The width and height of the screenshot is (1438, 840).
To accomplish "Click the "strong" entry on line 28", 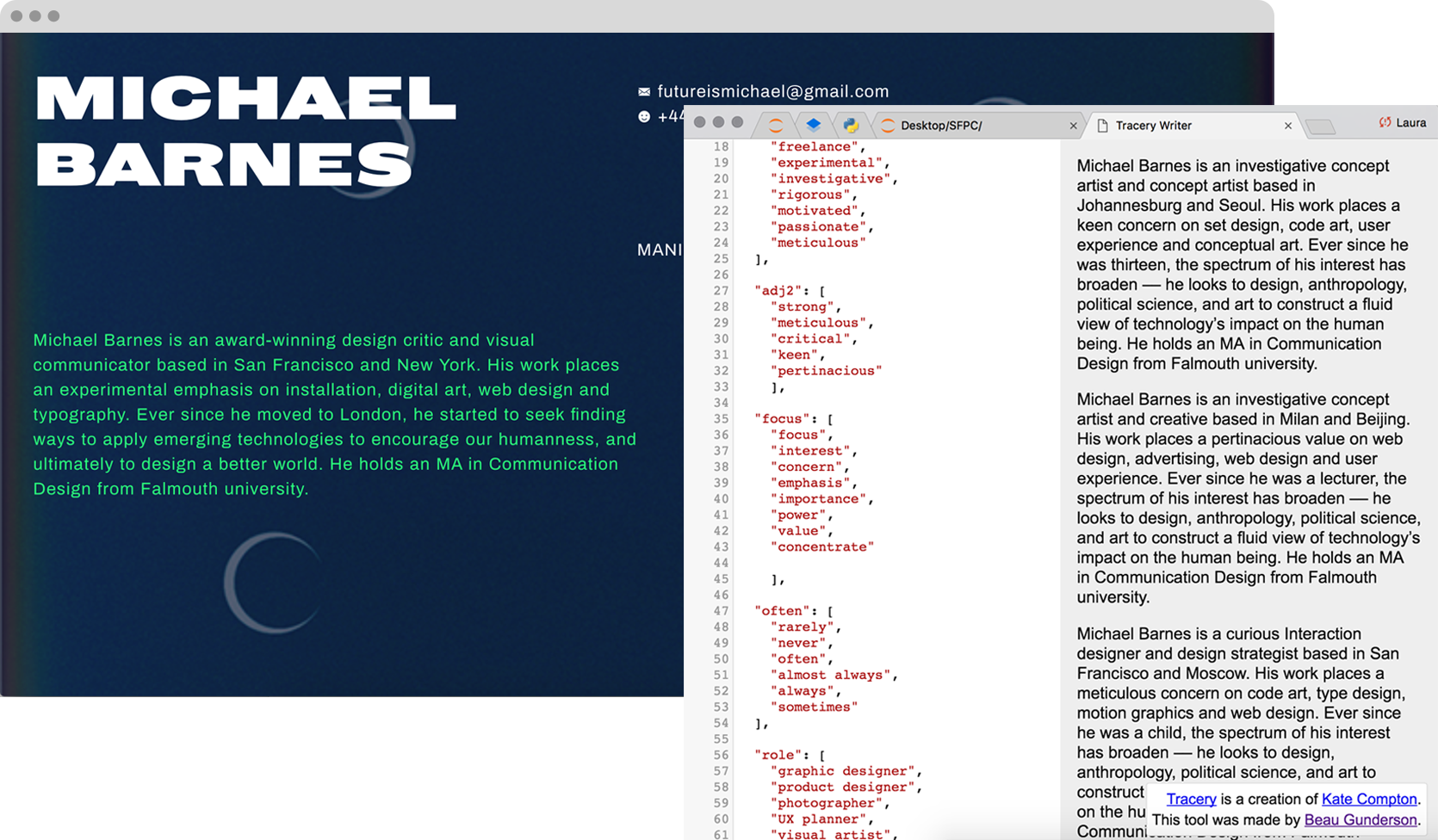I will pos(802,306).
